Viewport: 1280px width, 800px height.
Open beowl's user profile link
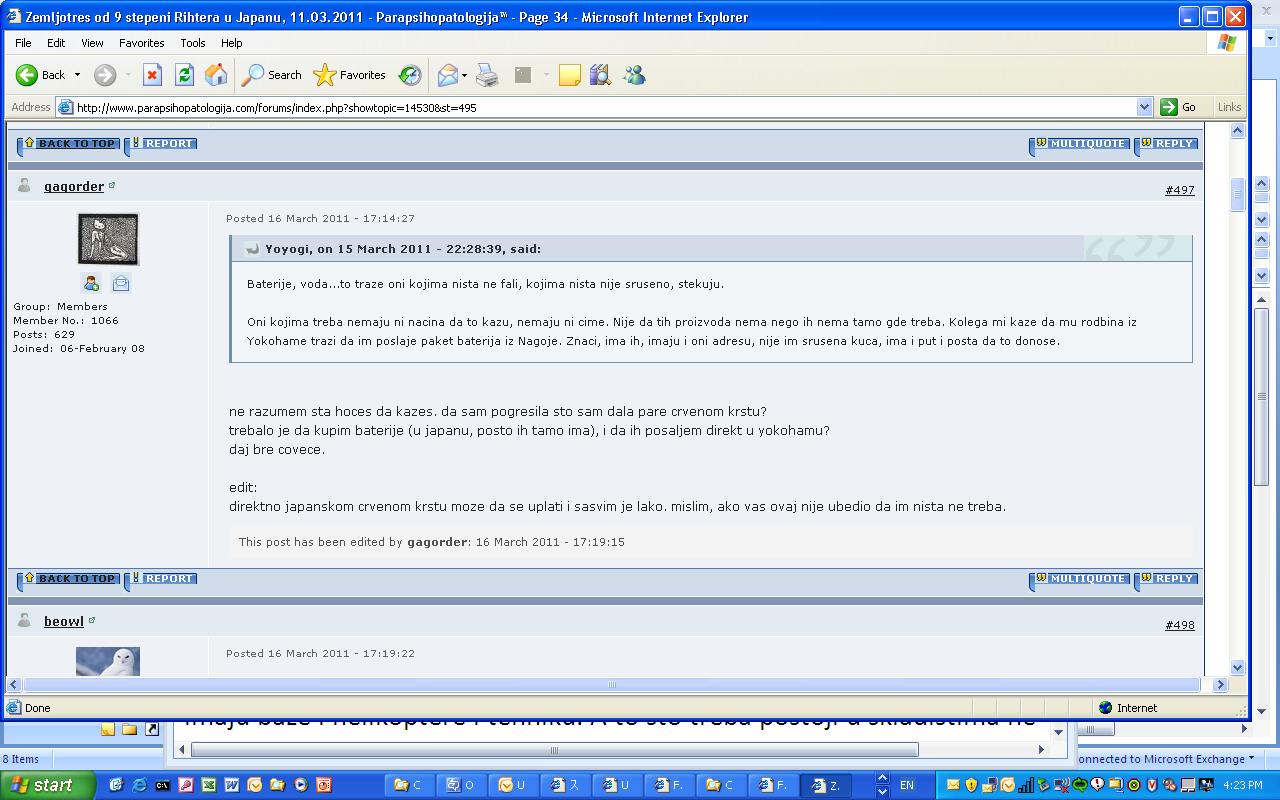coord(64,621)
